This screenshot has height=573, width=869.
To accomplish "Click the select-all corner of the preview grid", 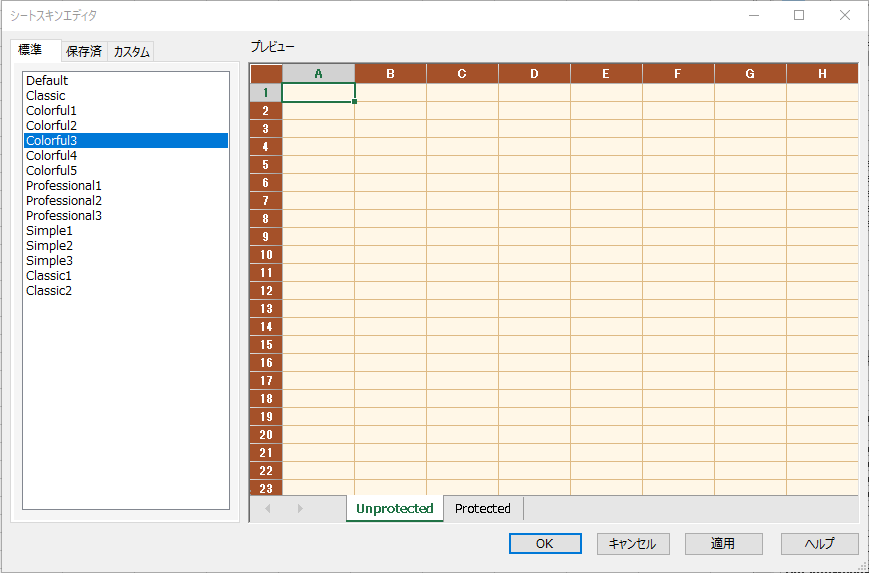I will [266, 74].
